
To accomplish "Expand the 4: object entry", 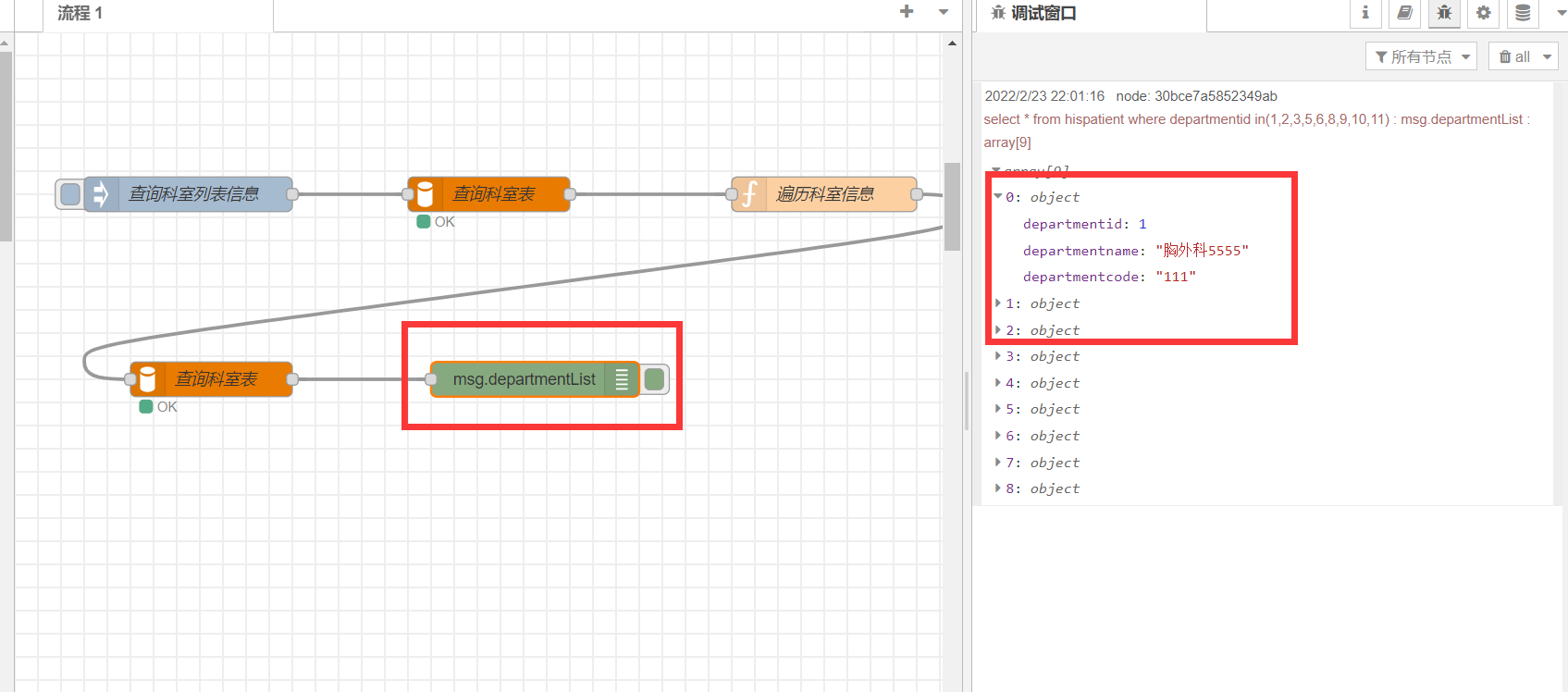I will tap(998, 383).
